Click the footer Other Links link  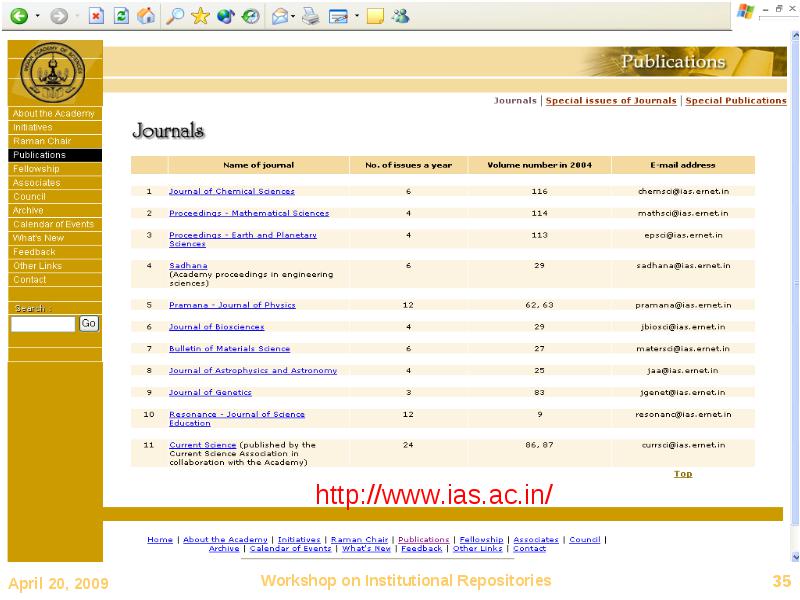[x=478, y=548]
